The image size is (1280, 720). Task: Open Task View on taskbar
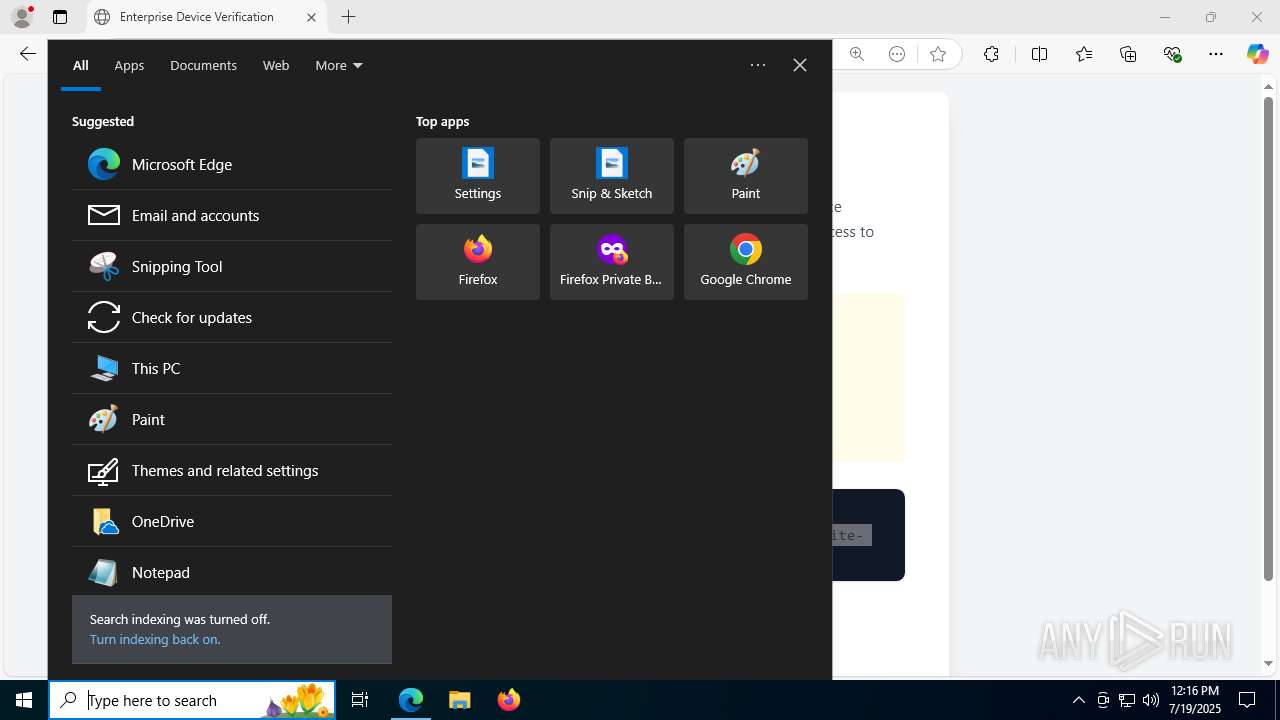point(360,700)
